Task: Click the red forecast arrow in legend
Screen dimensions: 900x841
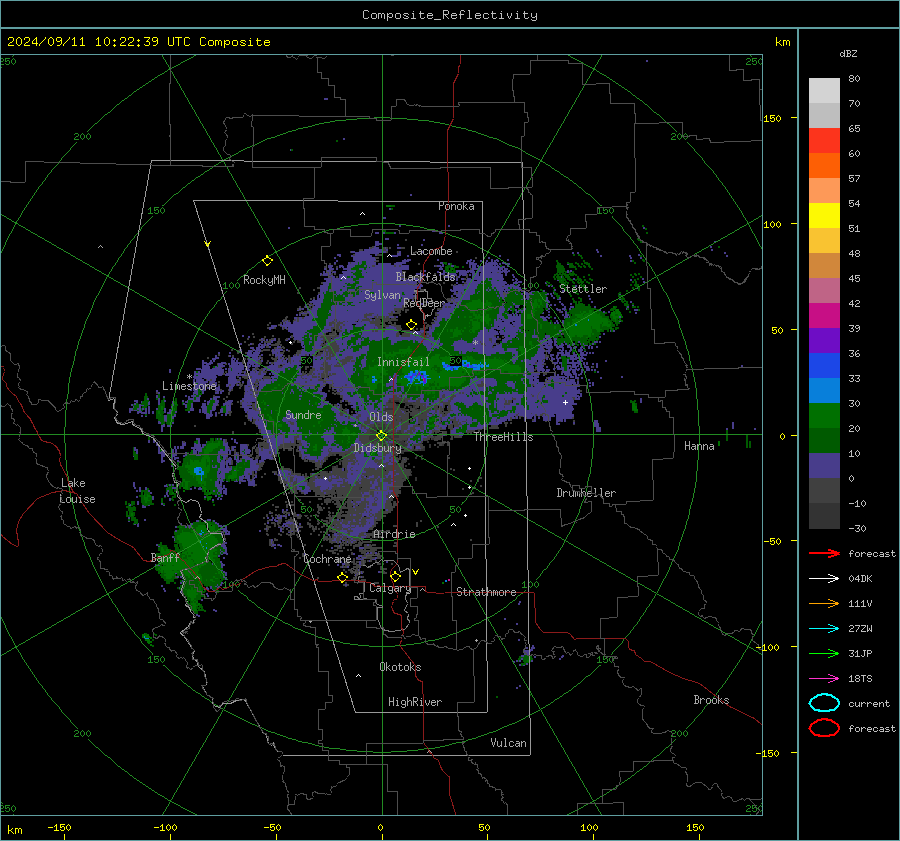Action: (824, 553)
